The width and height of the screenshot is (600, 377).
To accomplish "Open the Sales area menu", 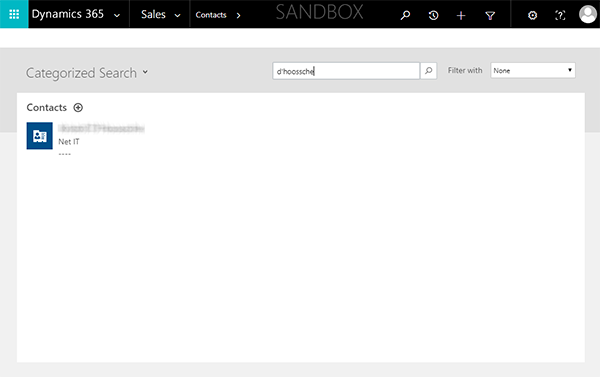I will coord(153,15).
